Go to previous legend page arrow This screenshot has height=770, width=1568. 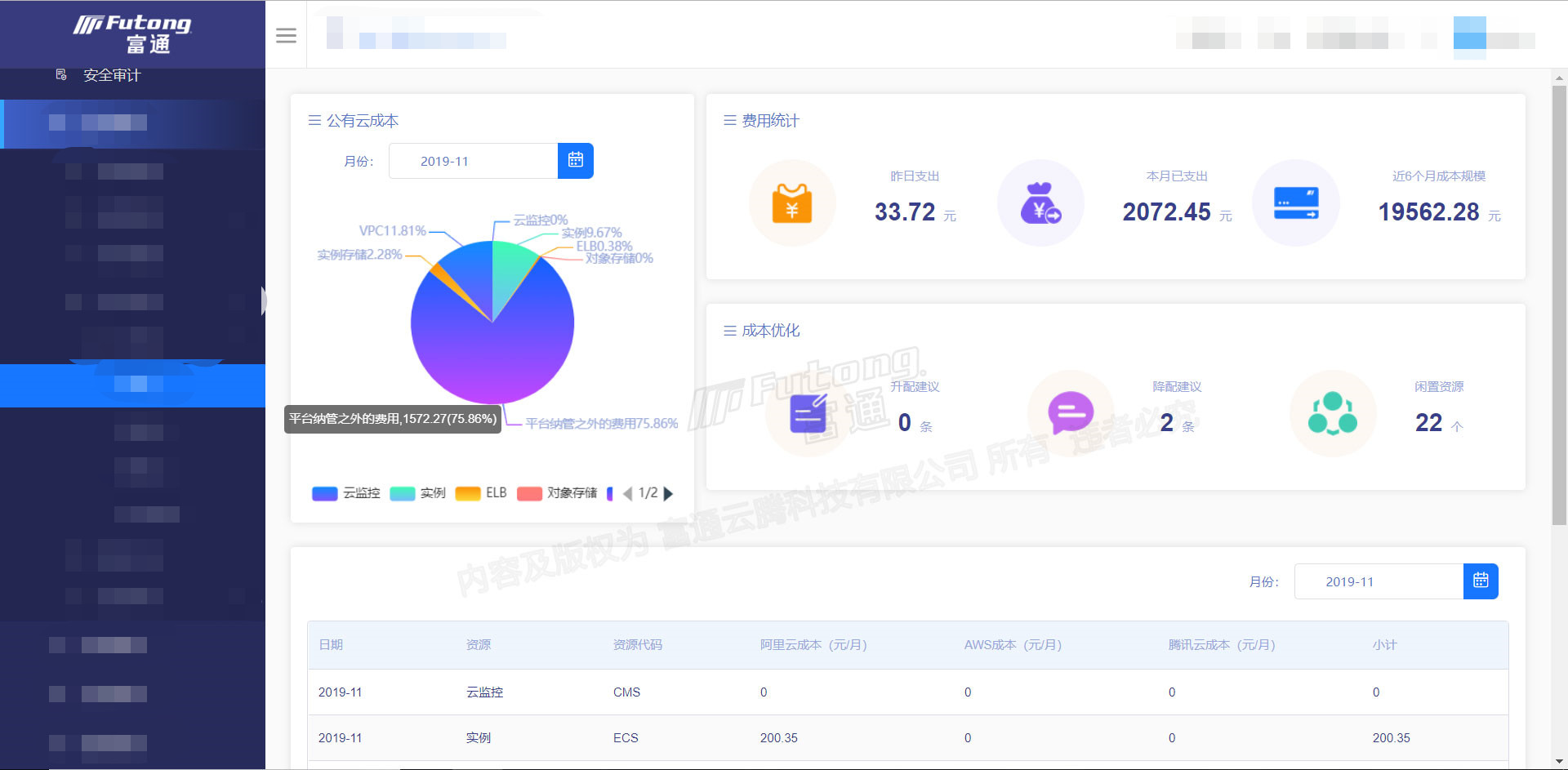coord(627,493)
